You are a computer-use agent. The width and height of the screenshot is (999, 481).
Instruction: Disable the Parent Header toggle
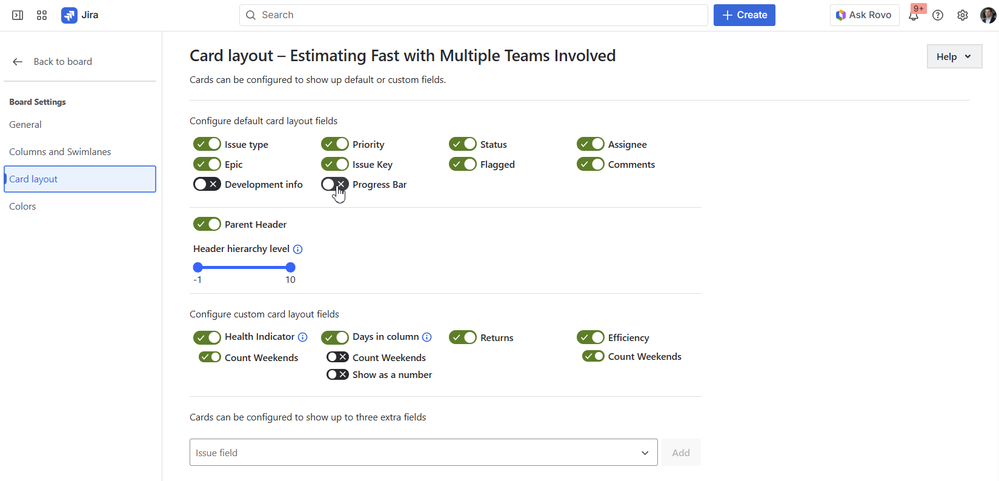point(207,225)
